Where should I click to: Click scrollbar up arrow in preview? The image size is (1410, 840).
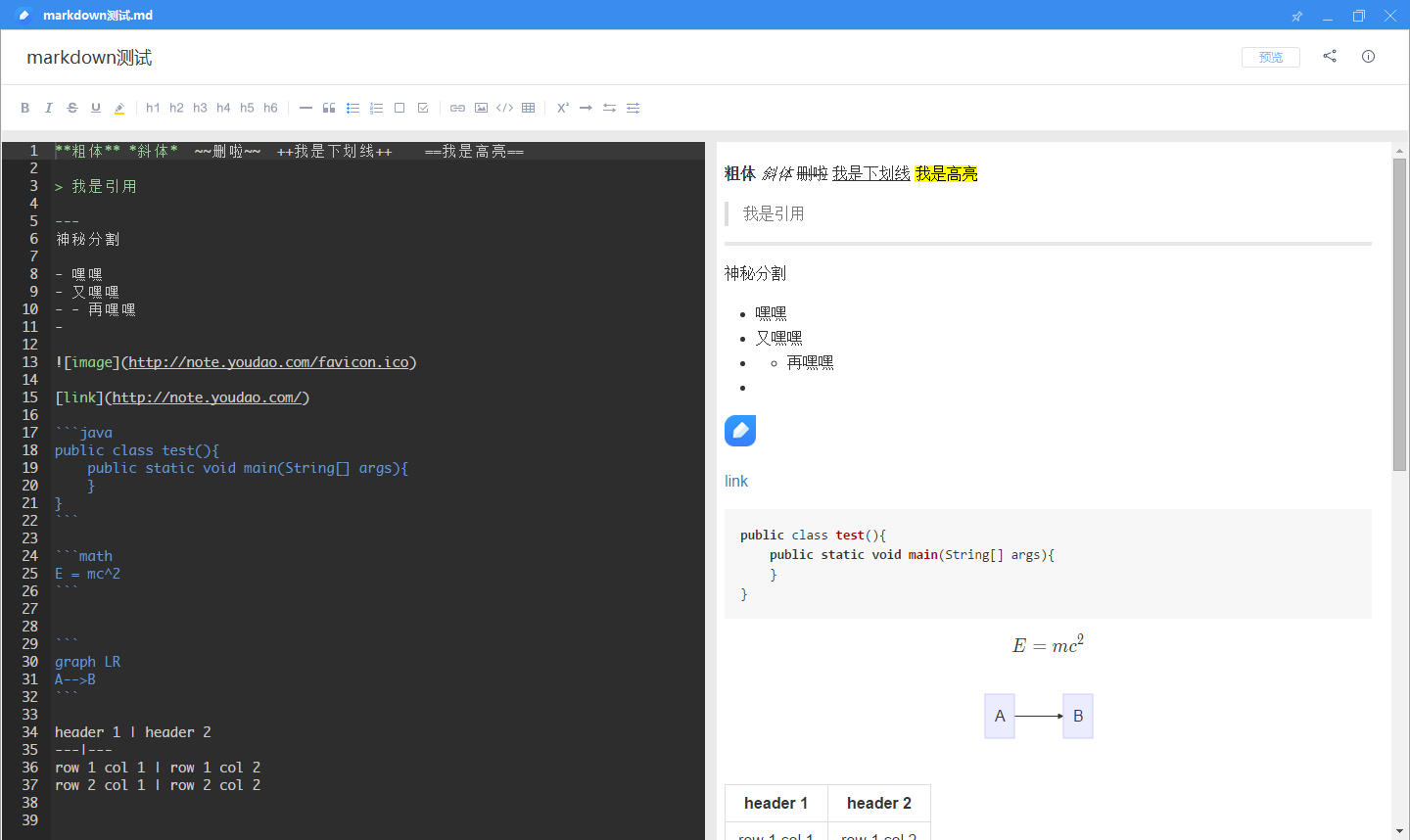pos(1399,151)
